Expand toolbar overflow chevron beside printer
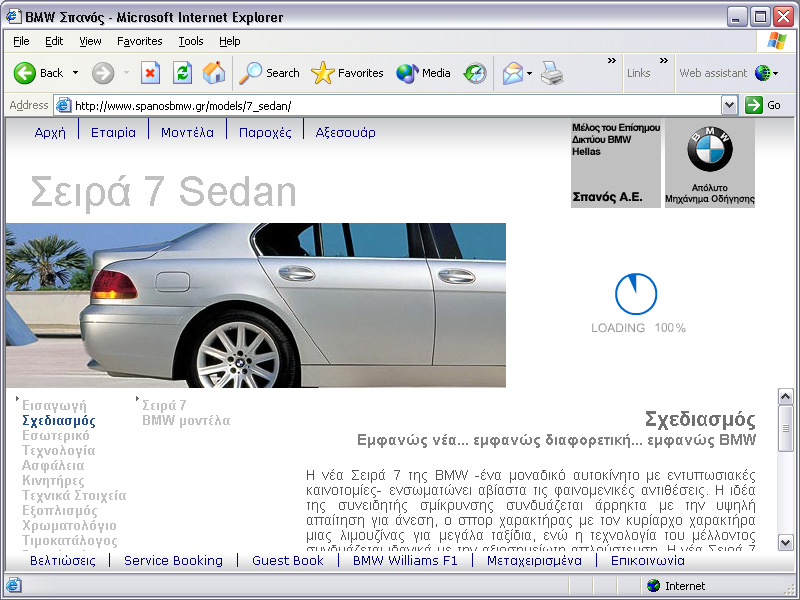Screen dimensions: 800x600 (x=612, y=61)
